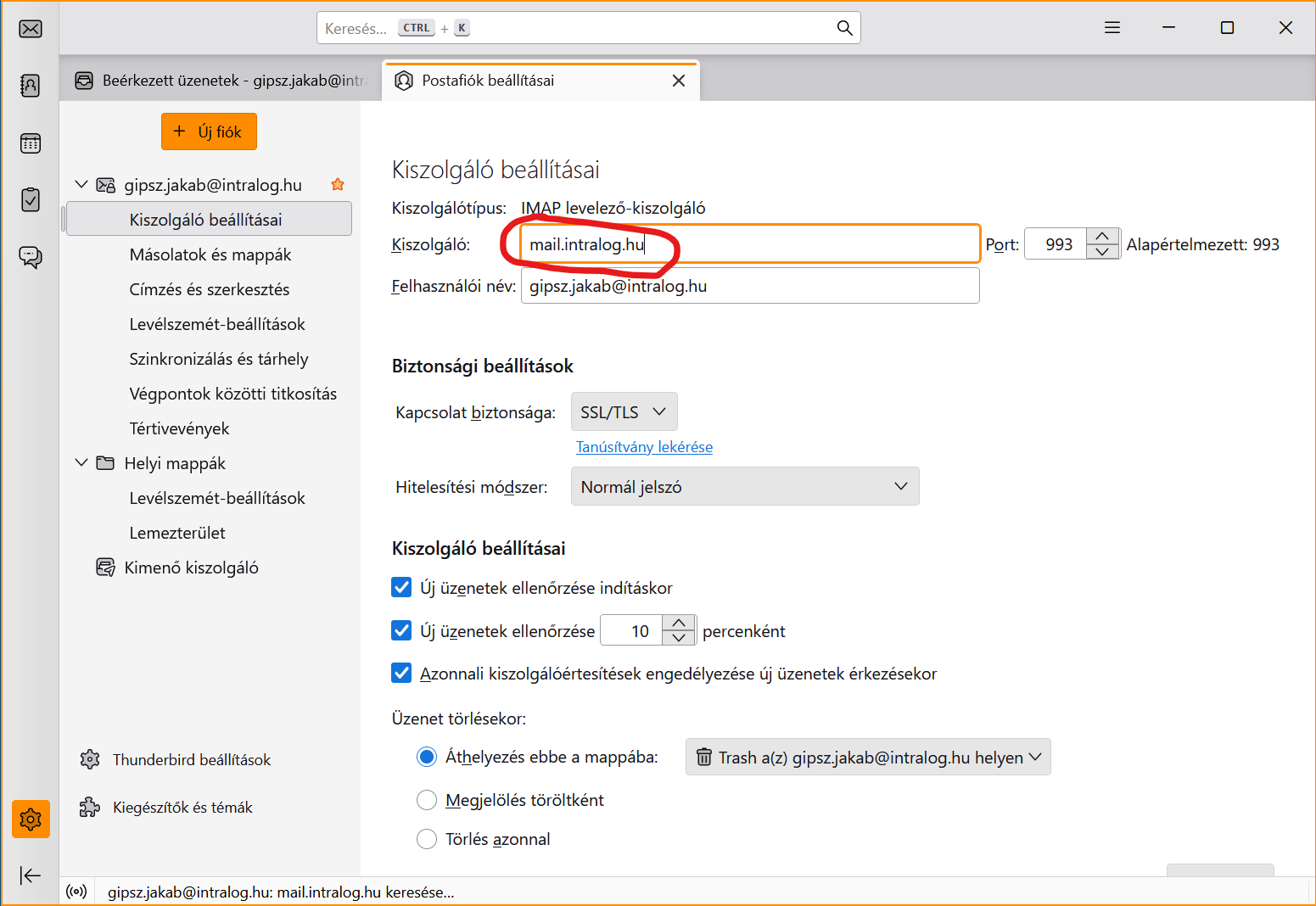The image size is (1316, 906).
Task: Select the 'Törlés azonnal' radio option
Action: (427, 839)
